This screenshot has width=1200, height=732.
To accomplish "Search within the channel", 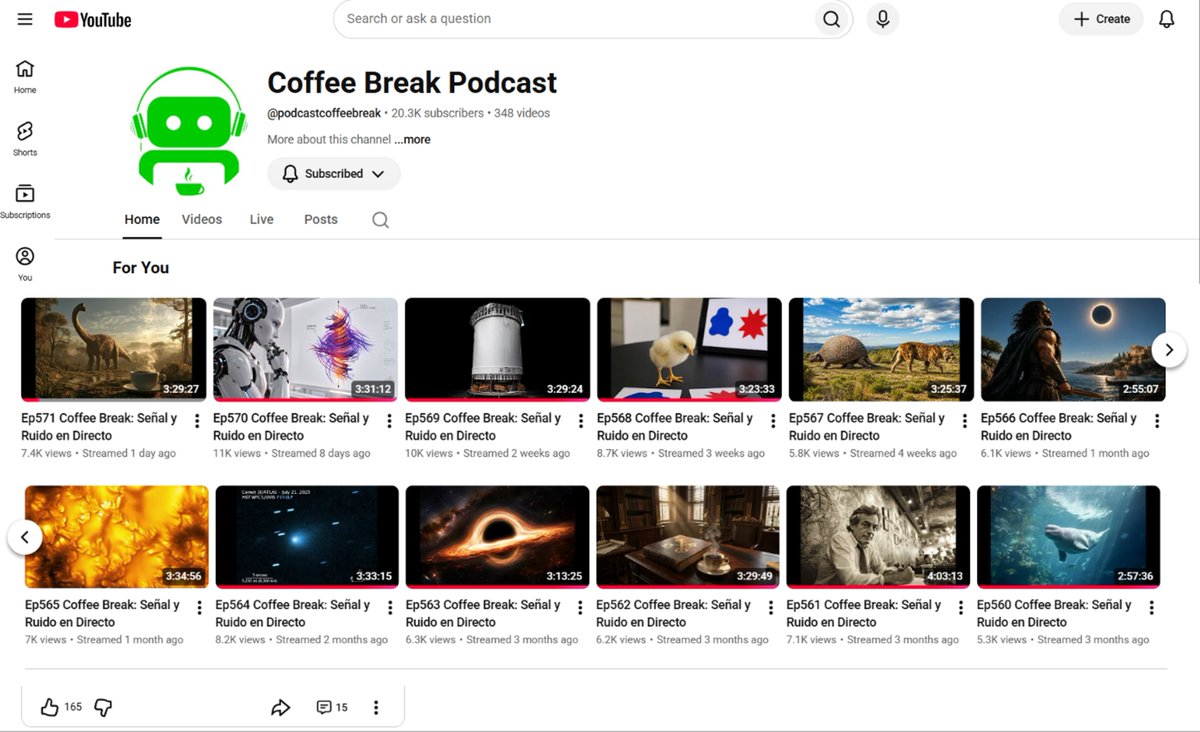I will point(380,220).
